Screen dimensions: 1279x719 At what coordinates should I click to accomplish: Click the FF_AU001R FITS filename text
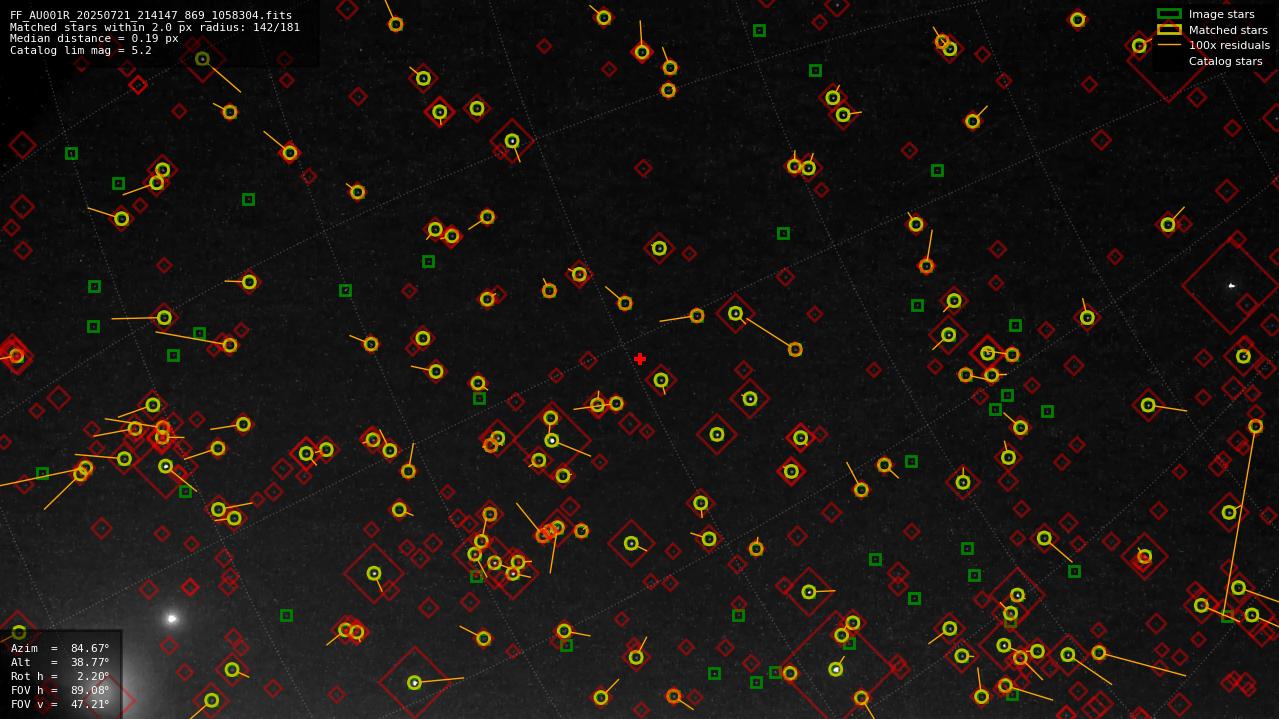pos(151,16)
